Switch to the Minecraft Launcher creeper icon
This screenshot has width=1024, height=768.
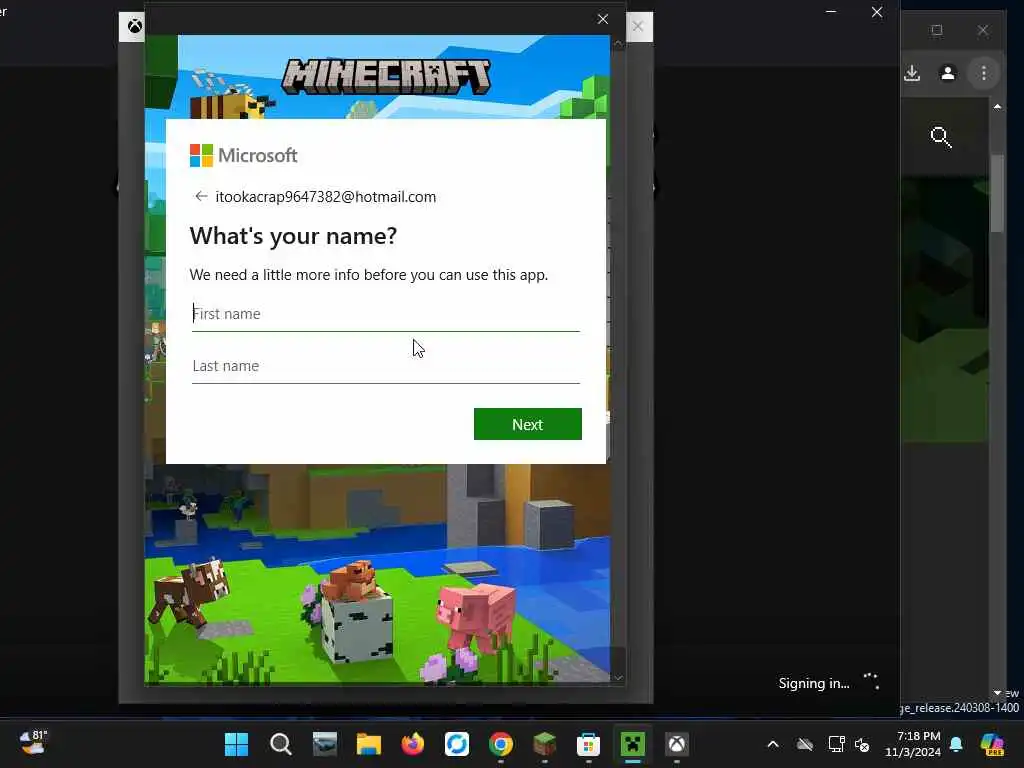pyautogui.click(x=633, y=744)
